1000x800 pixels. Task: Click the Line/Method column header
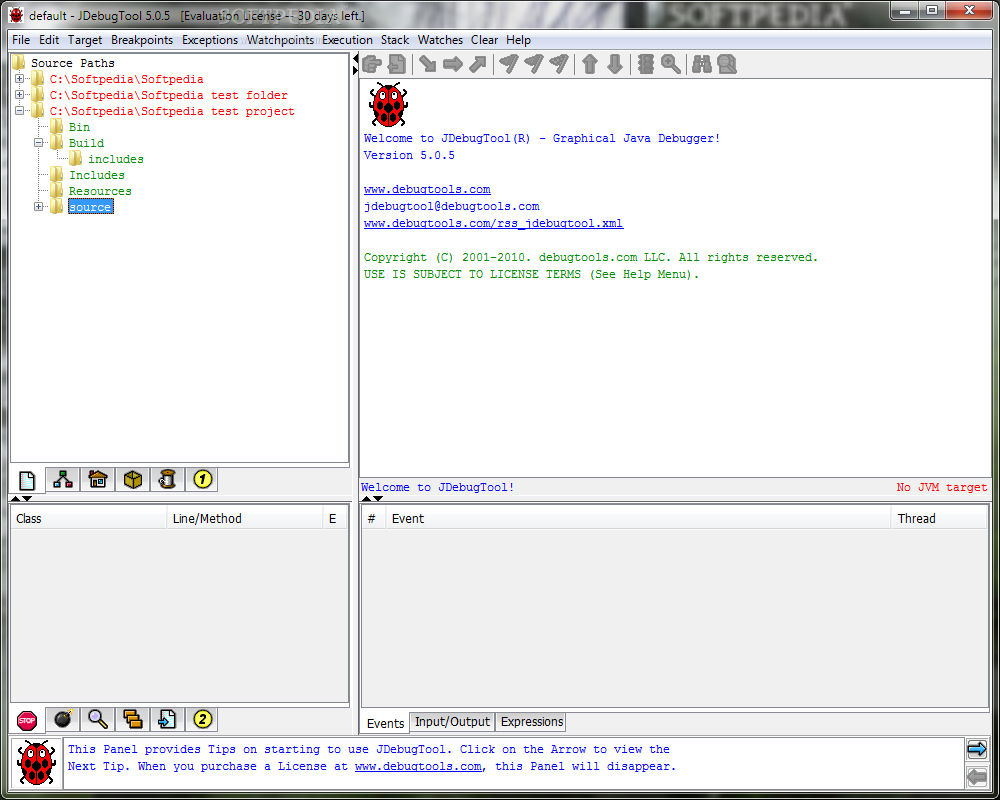(x=246, y=519)
